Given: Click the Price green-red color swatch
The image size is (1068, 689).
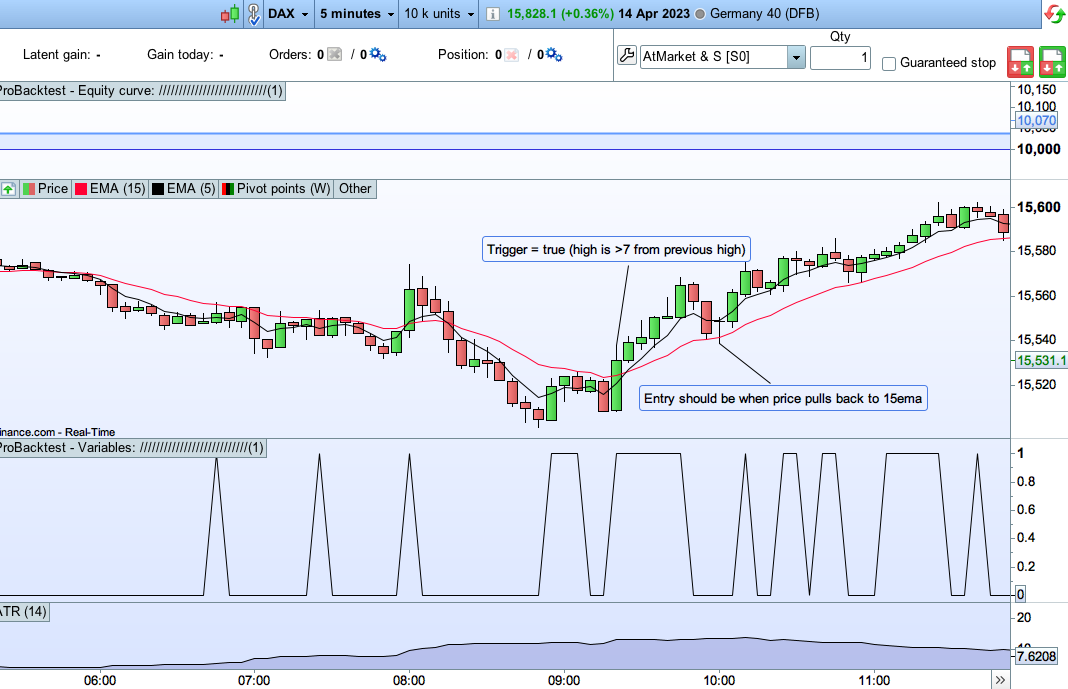Looking at the screenshot, I should tap(29, 189).
